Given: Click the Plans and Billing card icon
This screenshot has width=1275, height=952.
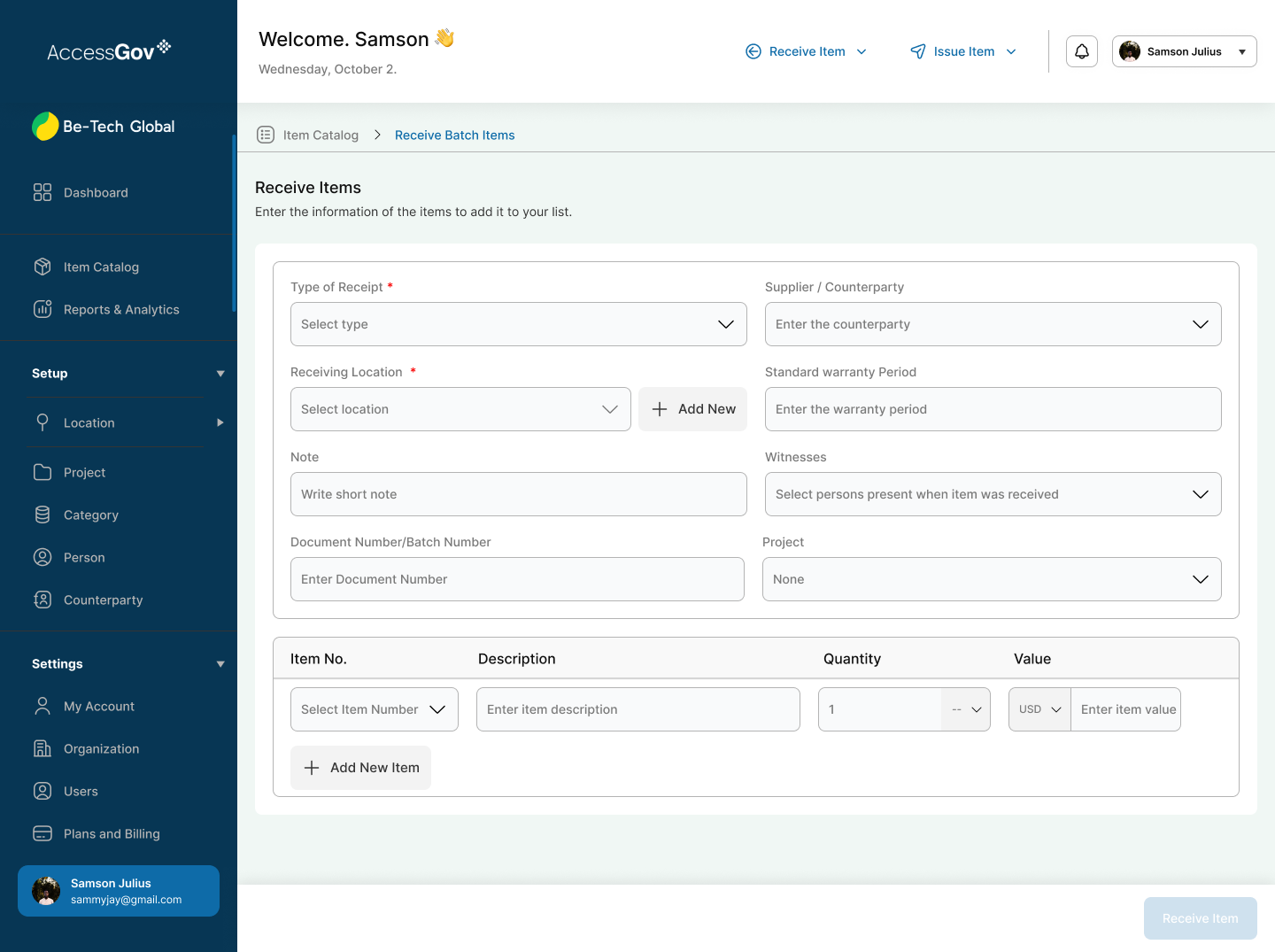Looking at the screenshot, I should (42, 833).
